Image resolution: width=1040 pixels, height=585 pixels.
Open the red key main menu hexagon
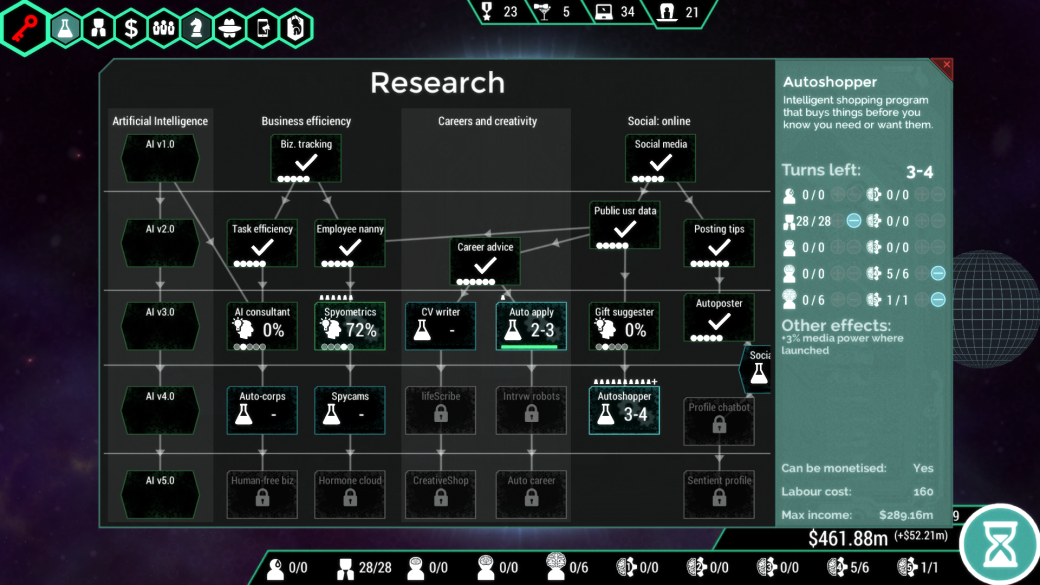click(25, 28)
